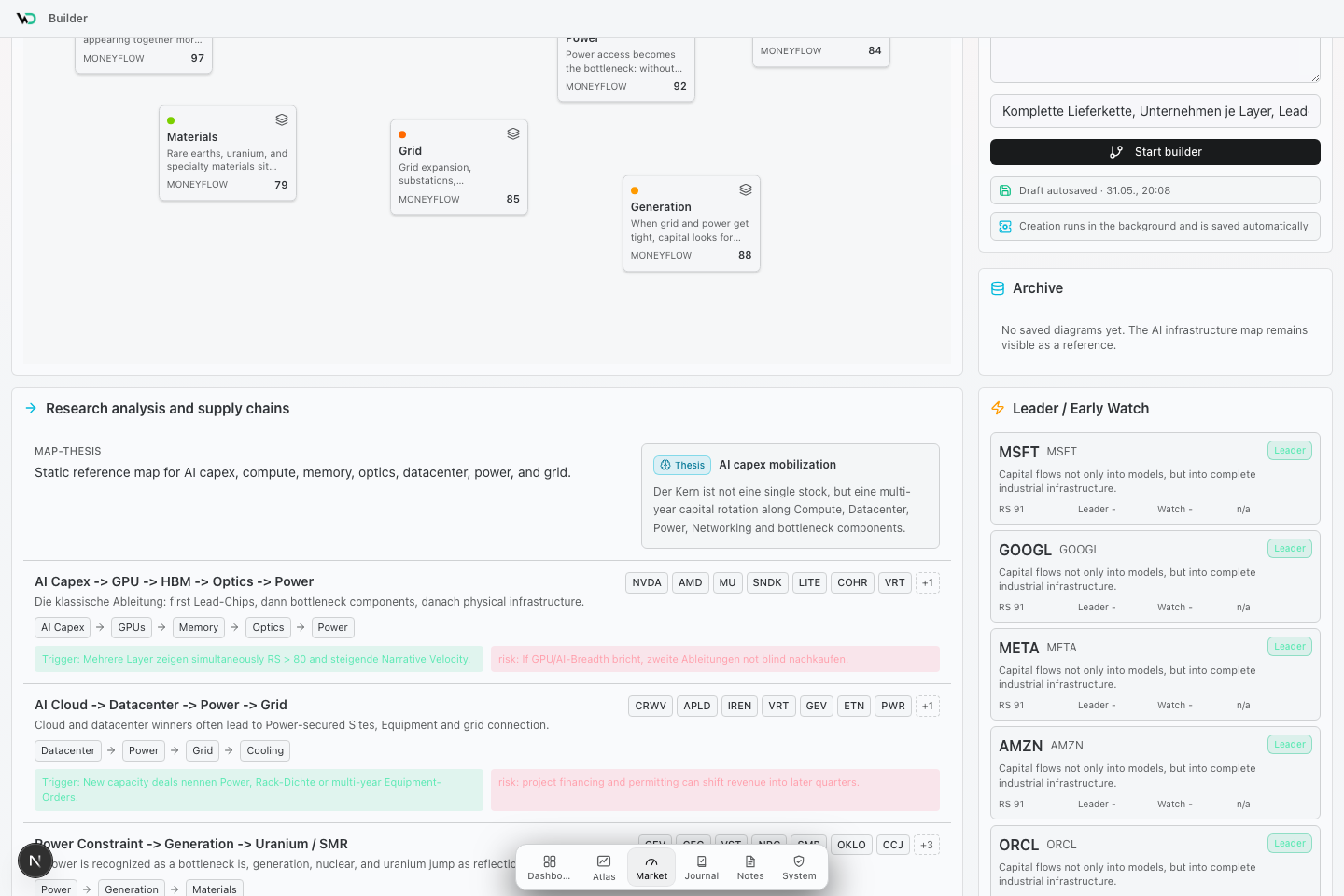Click the layers icon on Generation node

pos(746,190)
